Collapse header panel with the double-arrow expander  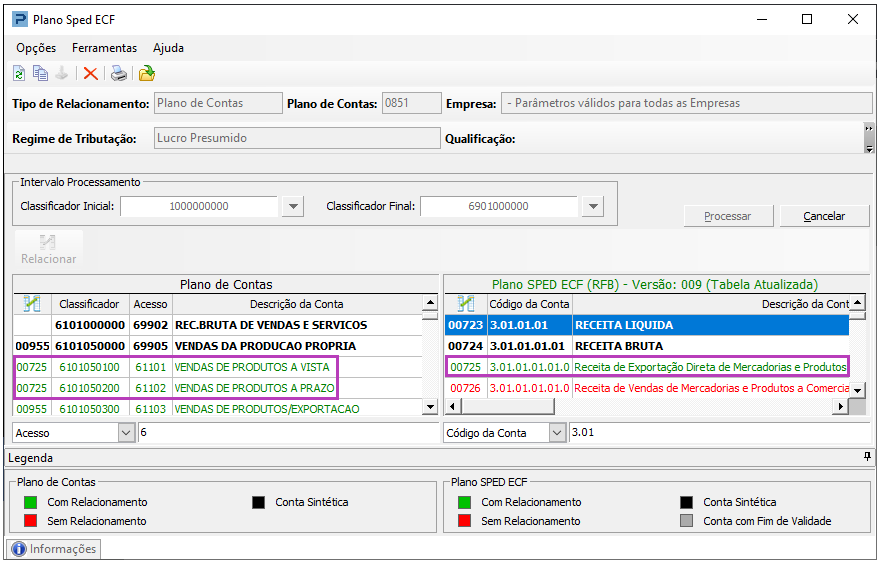tap(869, 138)
